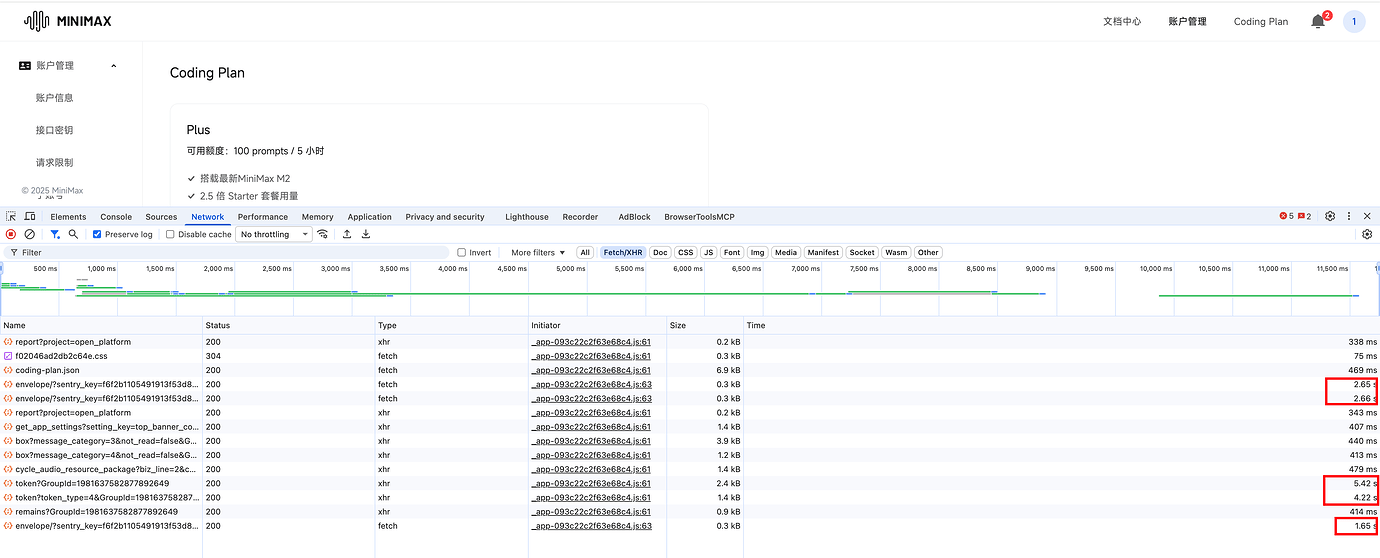Check the Invert filter checkbox
The width and height of the screenshot is (1380, 558).
click(x=461, y=252)
